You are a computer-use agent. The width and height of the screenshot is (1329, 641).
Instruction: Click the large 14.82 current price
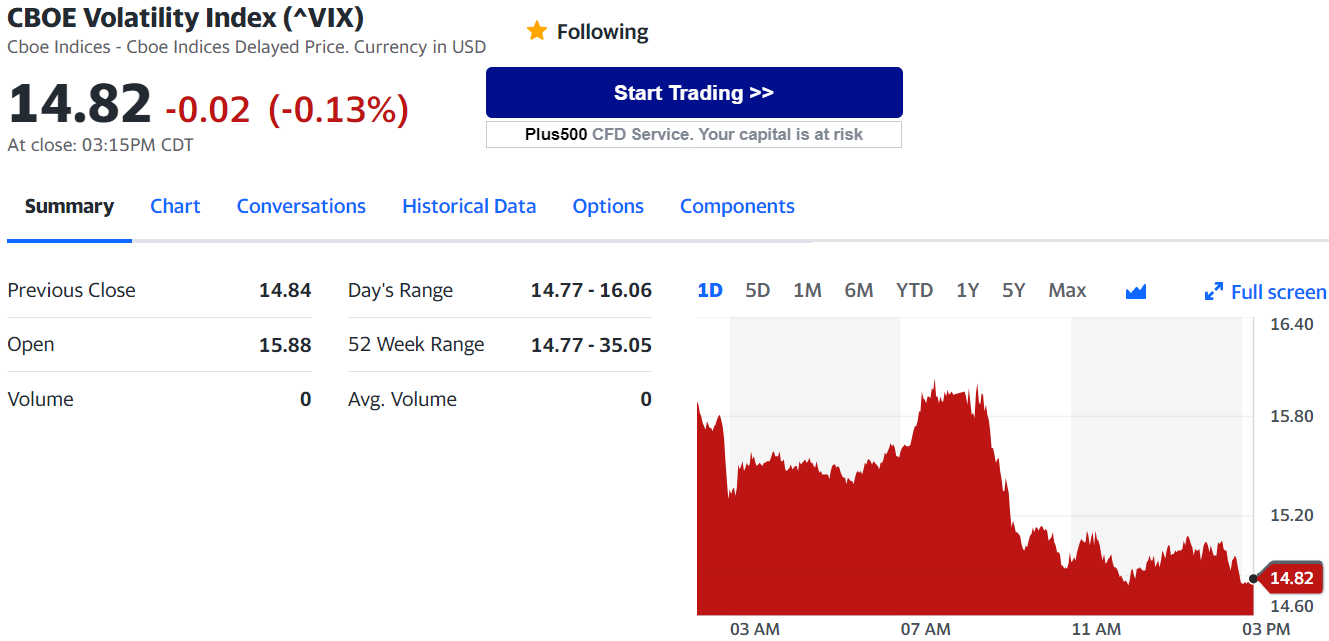coord(80,105)
